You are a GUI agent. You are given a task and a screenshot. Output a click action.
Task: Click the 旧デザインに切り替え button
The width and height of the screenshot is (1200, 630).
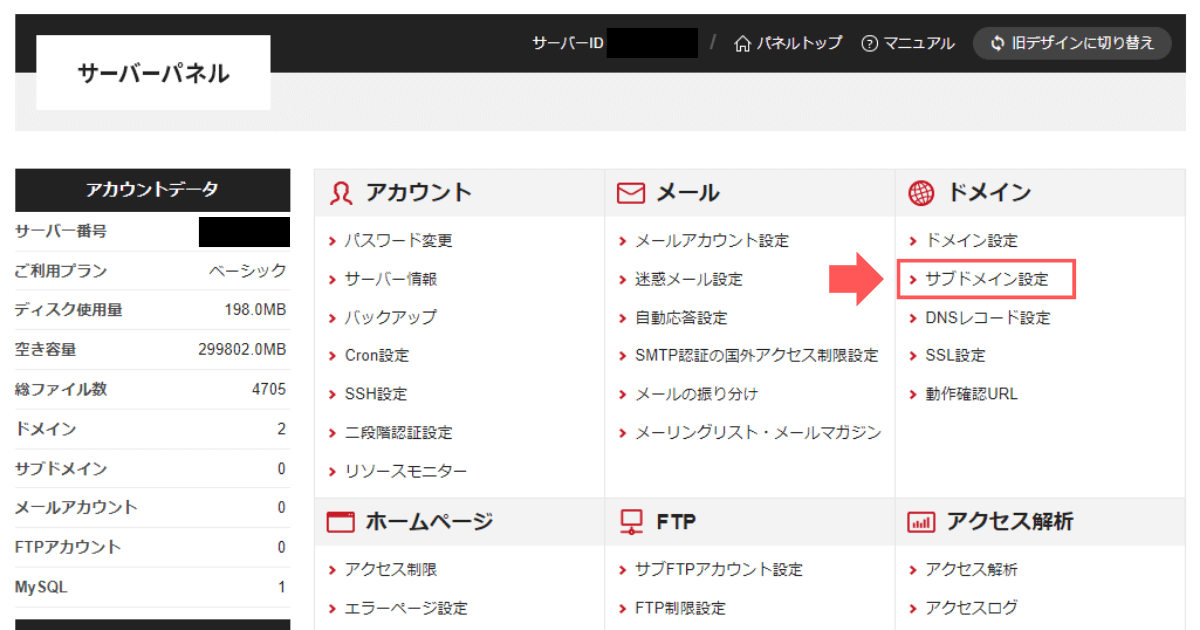tap(1072, 43)
